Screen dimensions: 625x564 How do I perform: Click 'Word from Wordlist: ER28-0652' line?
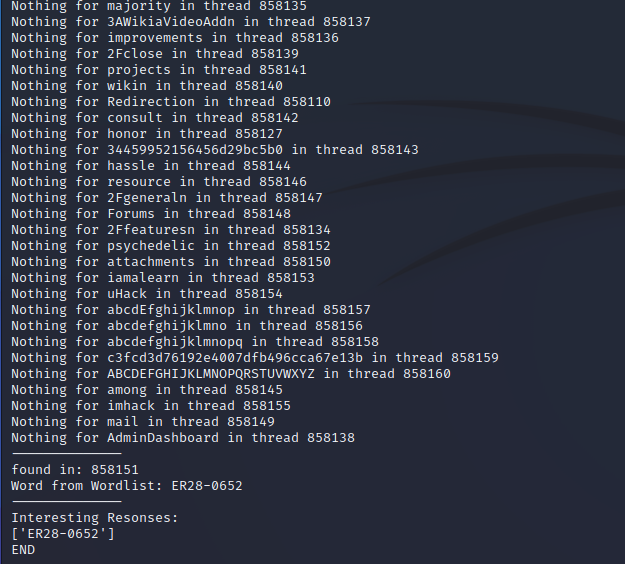pos(126,485)
